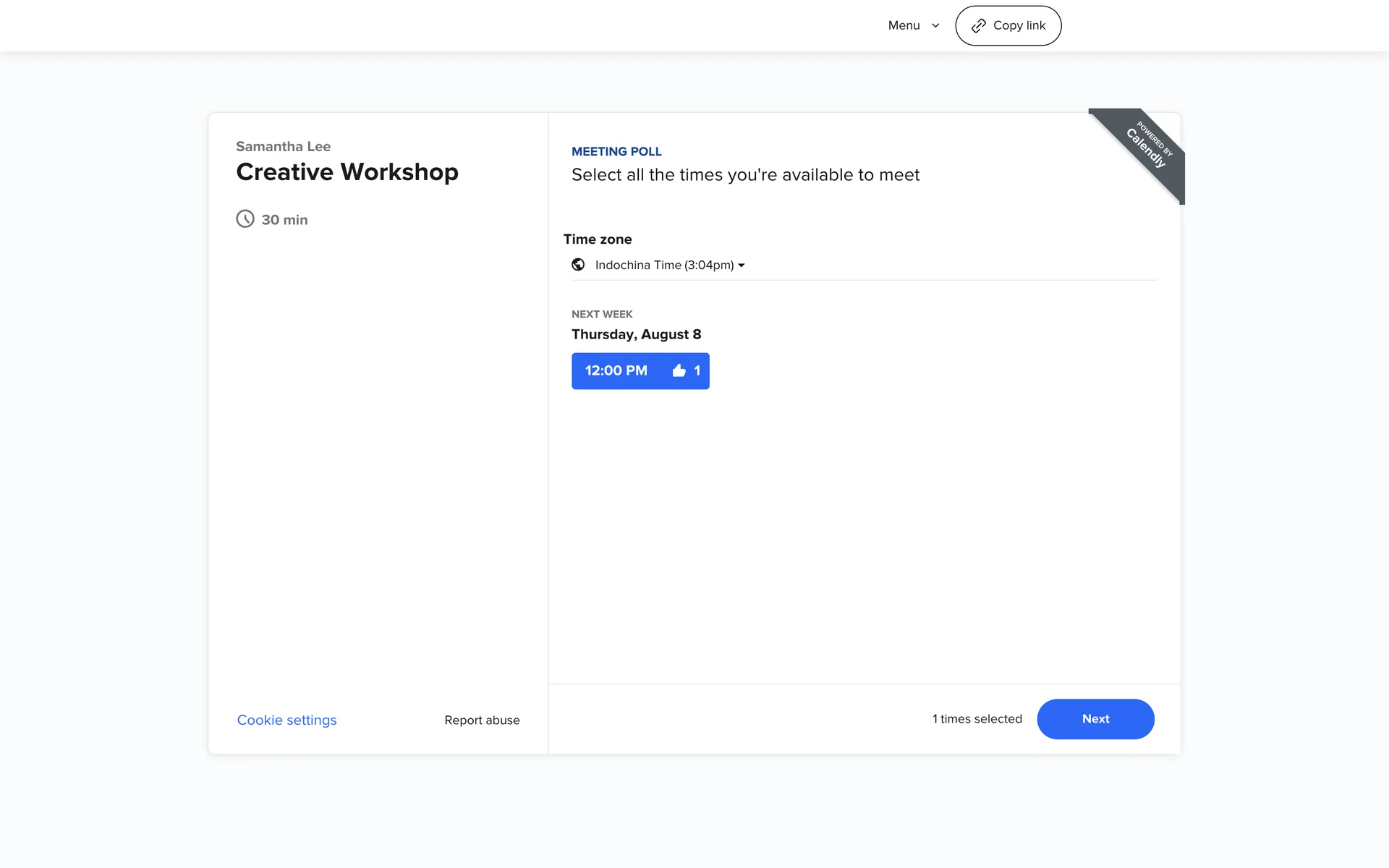Screen dimensions: 1389x868
Task: Click the Creative Workshop title
Action: [x=347, y=172]
